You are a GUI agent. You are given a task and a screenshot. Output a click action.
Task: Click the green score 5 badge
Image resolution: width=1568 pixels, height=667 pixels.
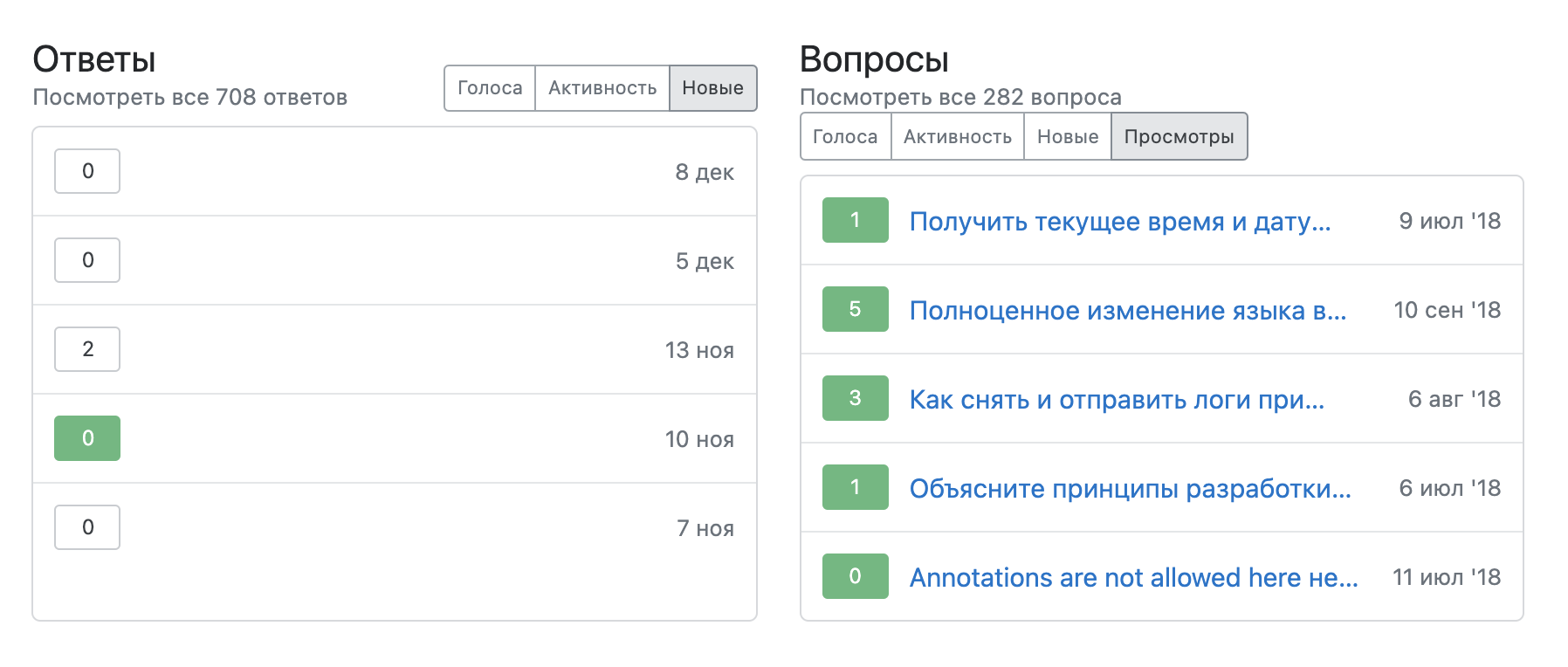(x=856, y=309)
